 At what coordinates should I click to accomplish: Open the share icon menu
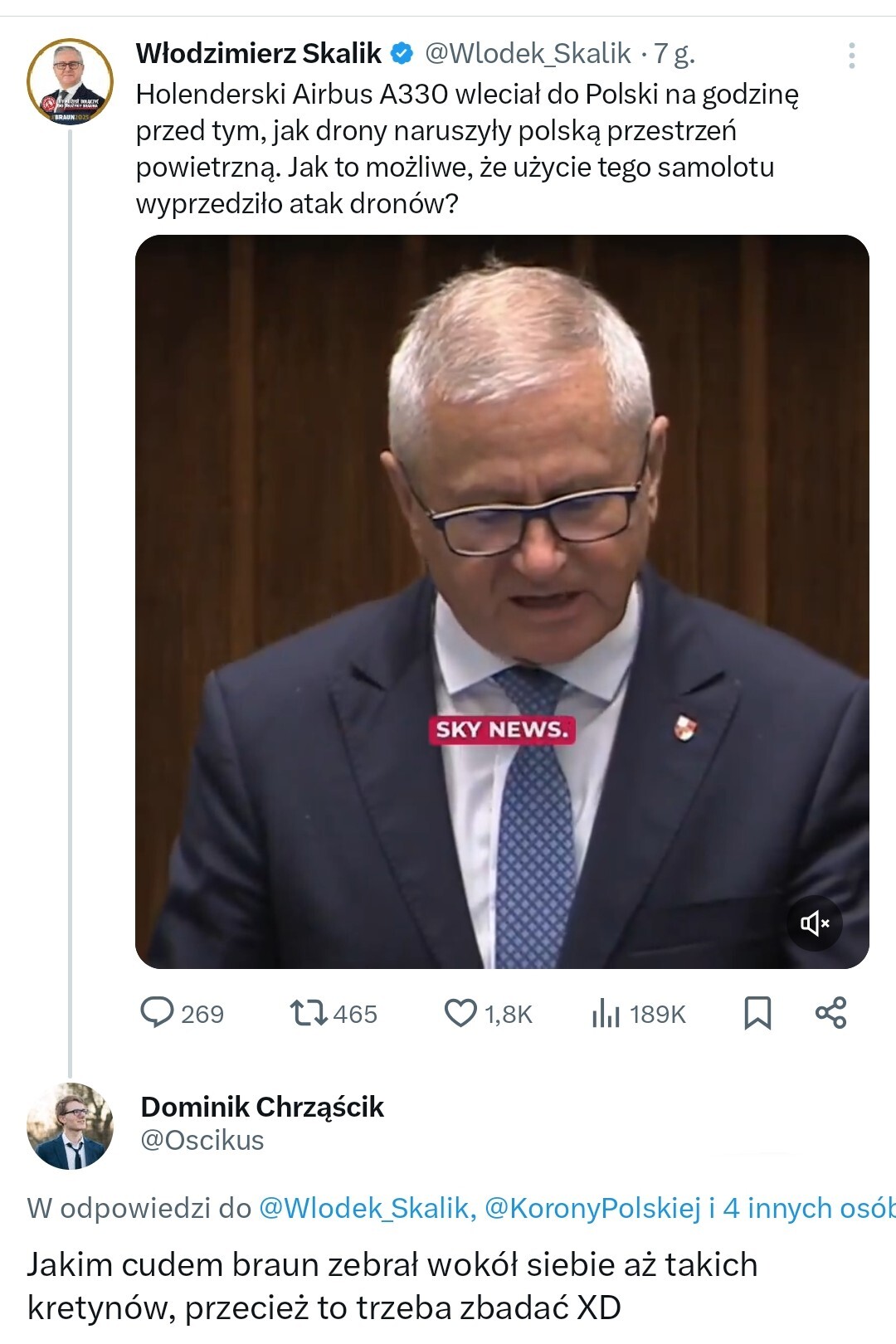830,1013
